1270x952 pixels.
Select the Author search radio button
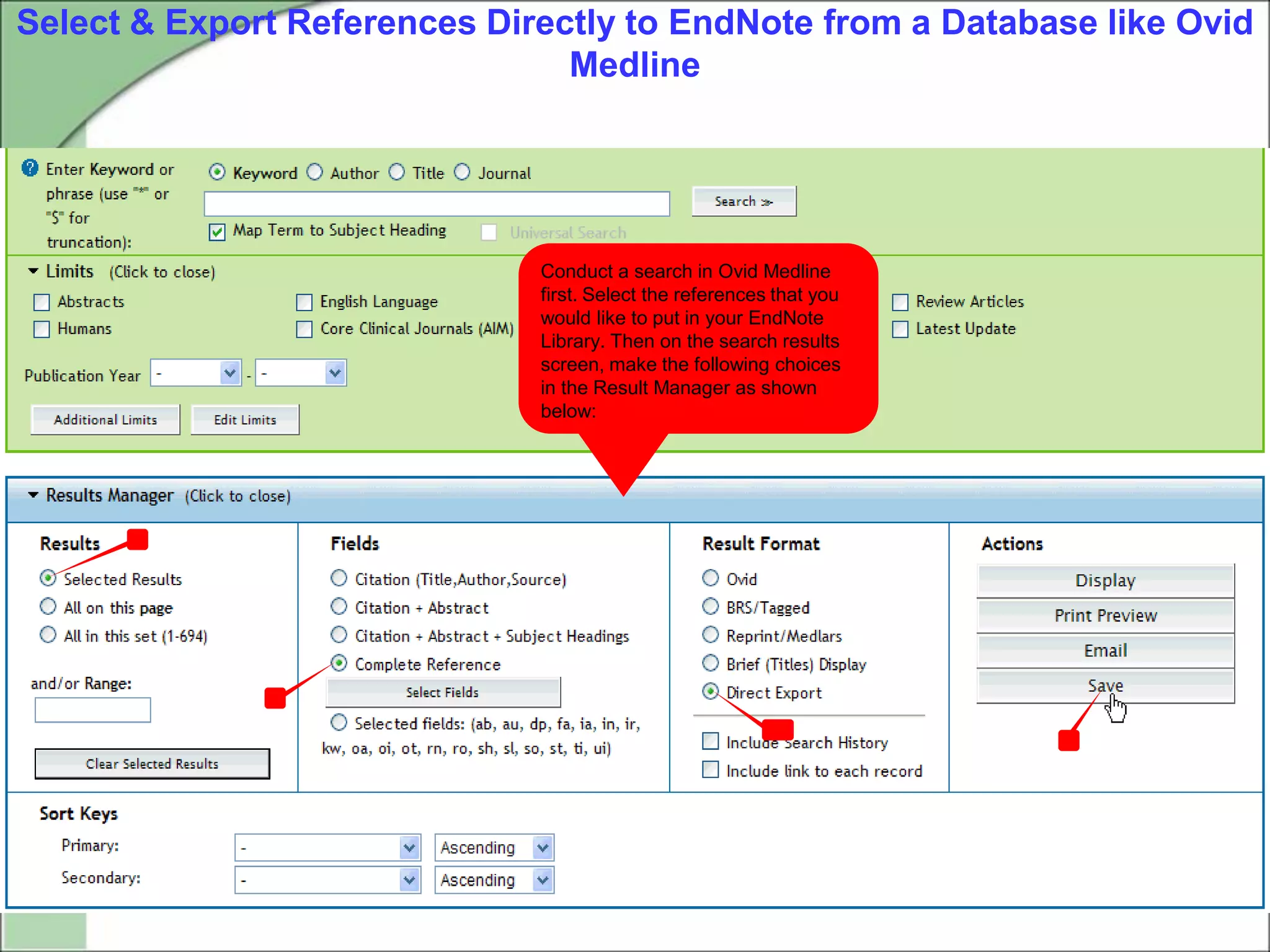coord(315,172)
